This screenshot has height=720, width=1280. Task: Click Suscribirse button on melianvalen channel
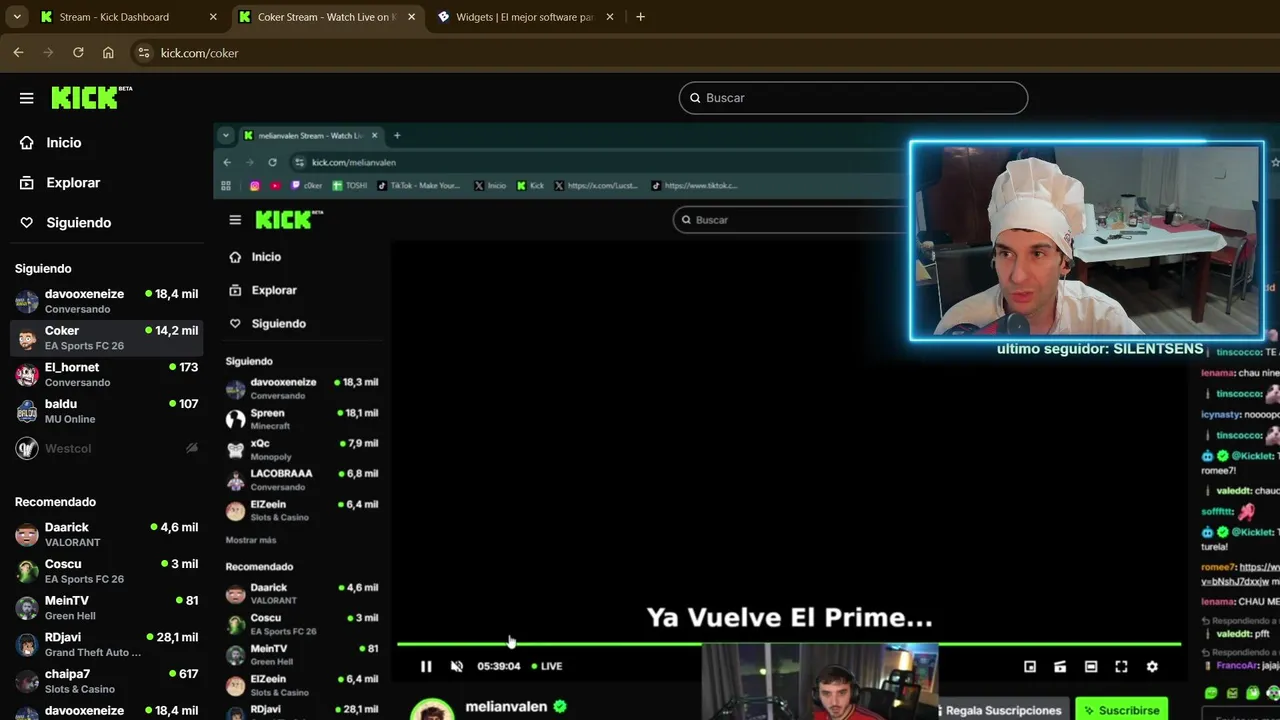coord(1121,710)
